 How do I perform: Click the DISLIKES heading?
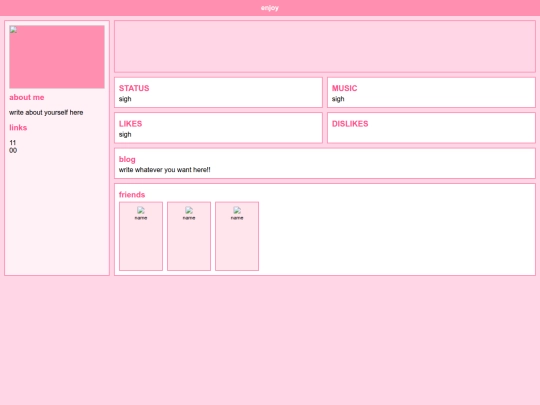point(350,124)
